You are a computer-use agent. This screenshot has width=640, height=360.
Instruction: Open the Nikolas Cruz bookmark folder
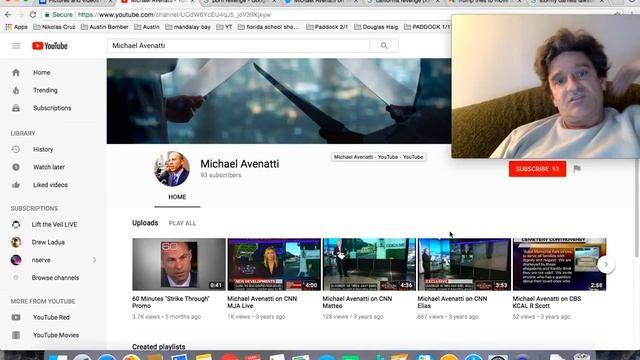click(x=54, y=27)
